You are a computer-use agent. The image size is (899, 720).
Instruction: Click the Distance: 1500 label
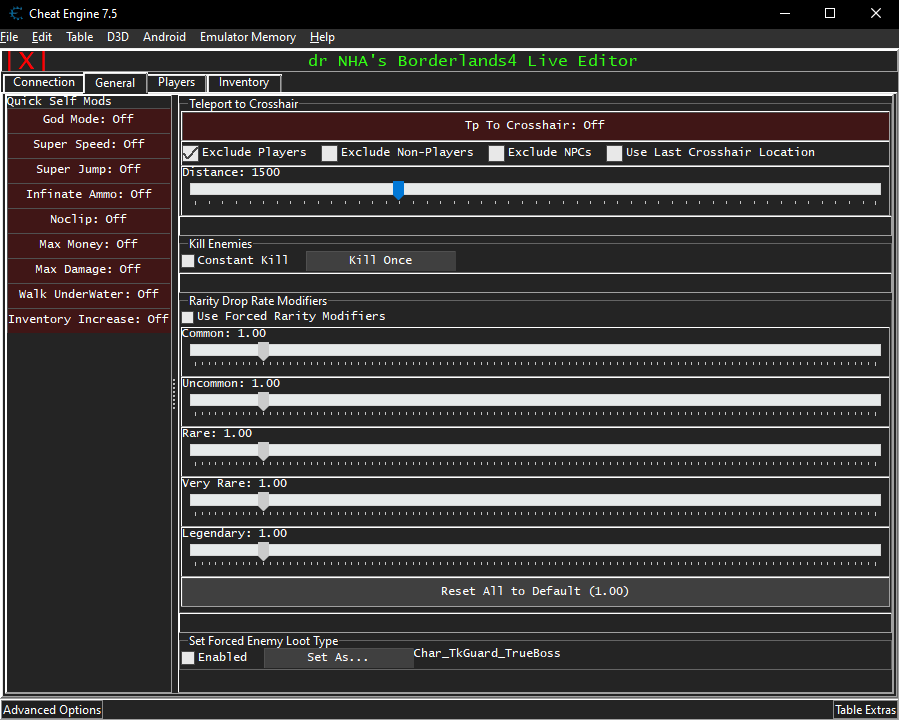tap(231, 173)
